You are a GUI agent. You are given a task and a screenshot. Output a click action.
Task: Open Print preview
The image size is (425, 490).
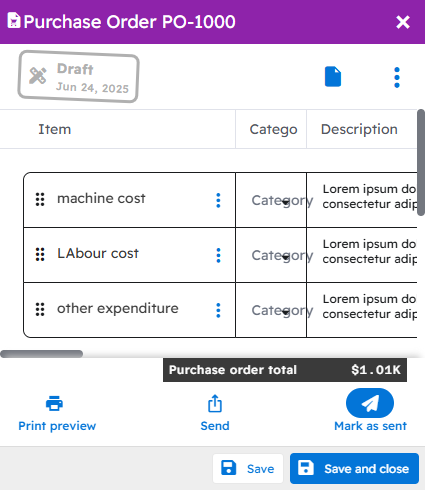point(57,413)
